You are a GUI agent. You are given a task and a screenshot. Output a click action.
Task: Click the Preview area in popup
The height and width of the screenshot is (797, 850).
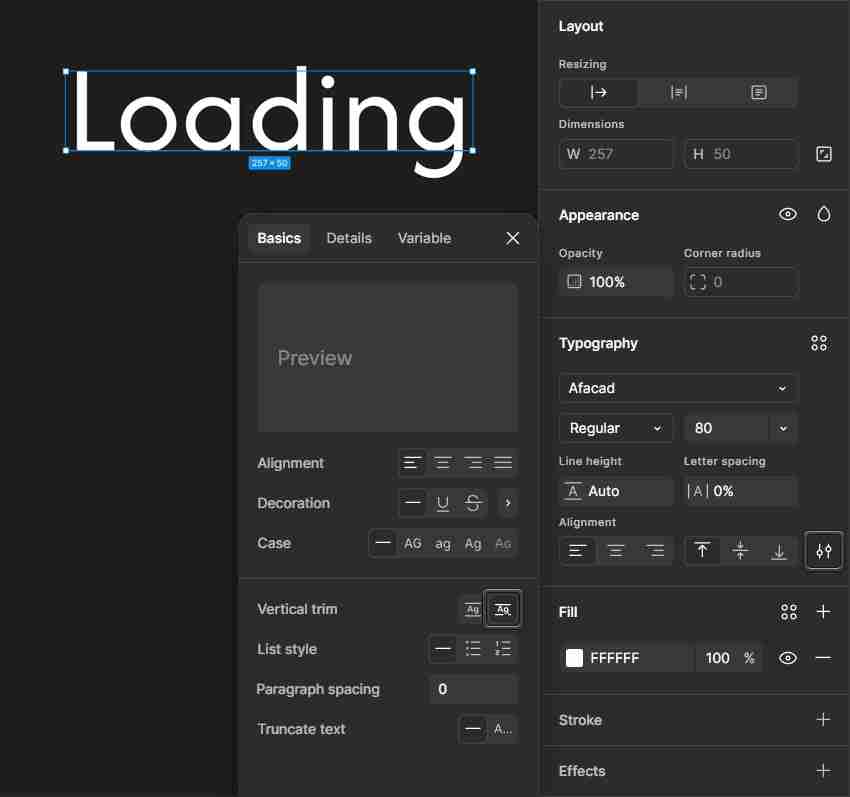(x=388, y=357)
